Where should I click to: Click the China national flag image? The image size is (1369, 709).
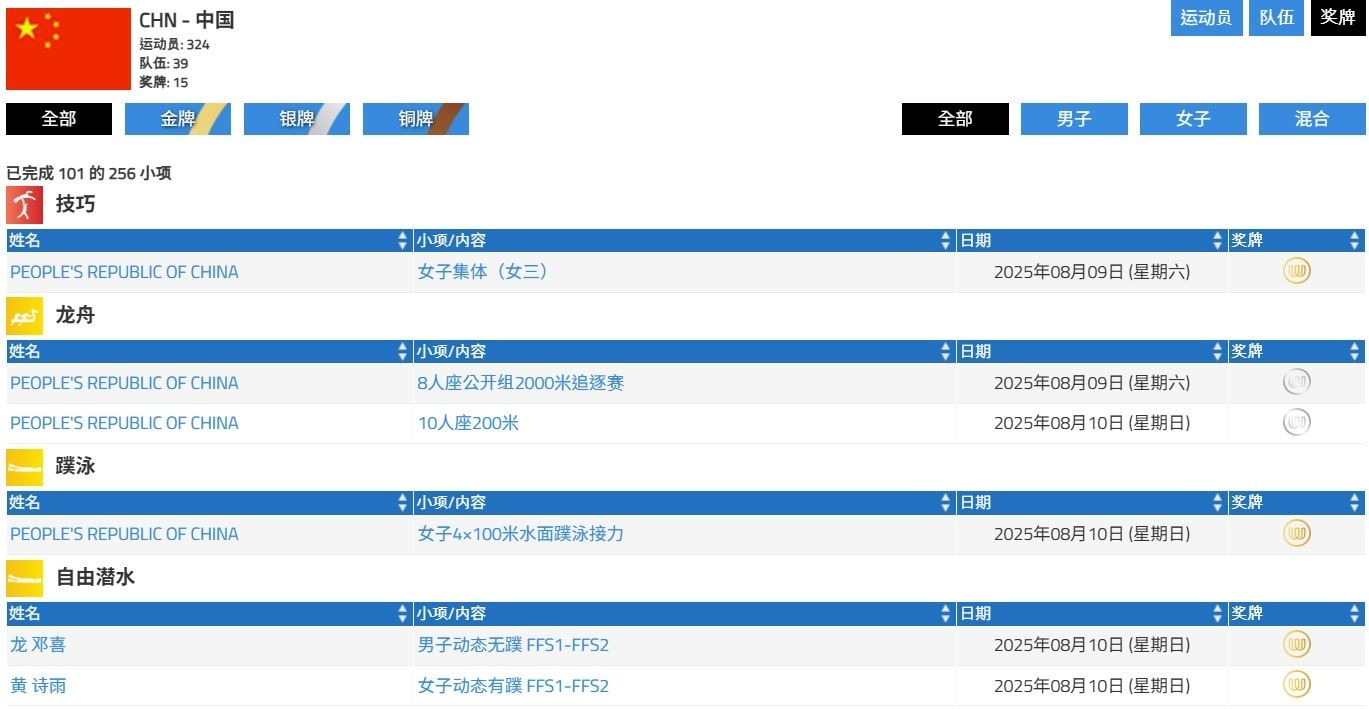point(68,49)
